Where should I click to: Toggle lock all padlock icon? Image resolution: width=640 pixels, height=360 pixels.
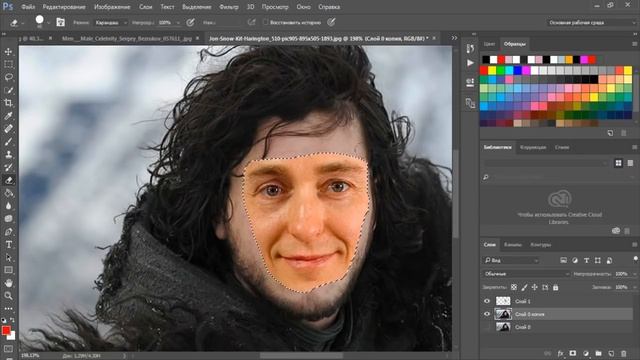[x=556, y=287]
